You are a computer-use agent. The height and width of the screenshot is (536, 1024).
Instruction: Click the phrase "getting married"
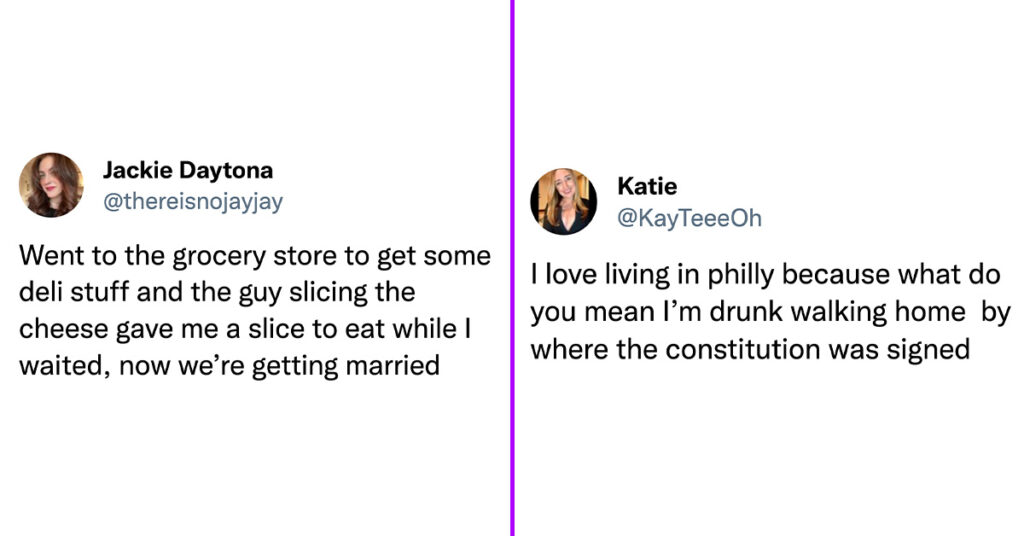click(345, 366)
